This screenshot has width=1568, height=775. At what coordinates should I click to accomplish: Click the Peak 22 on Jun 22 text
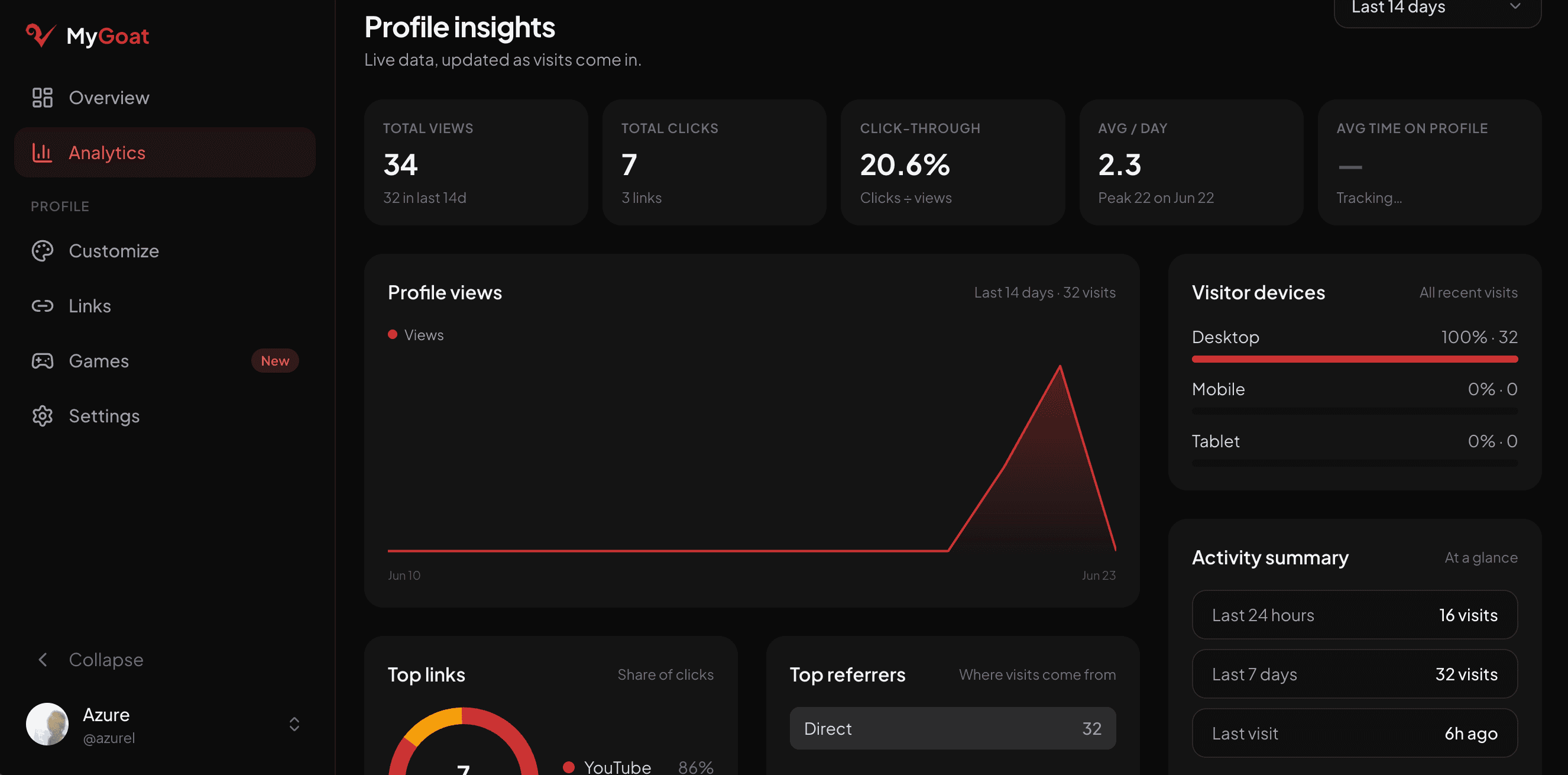(1156, 198)
